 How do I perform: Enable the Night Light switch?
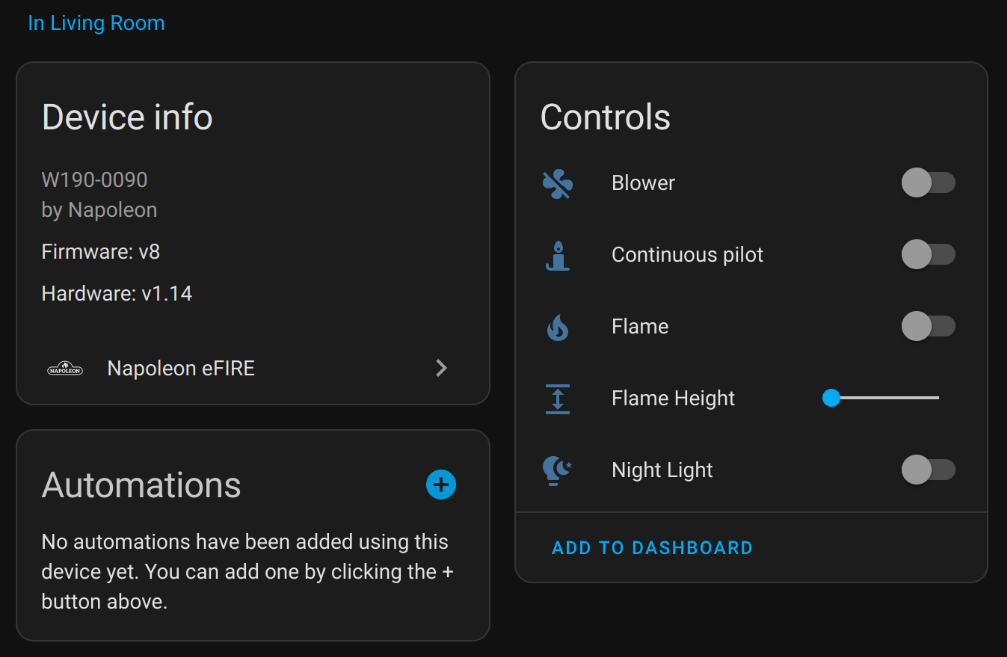pos(928,470)
